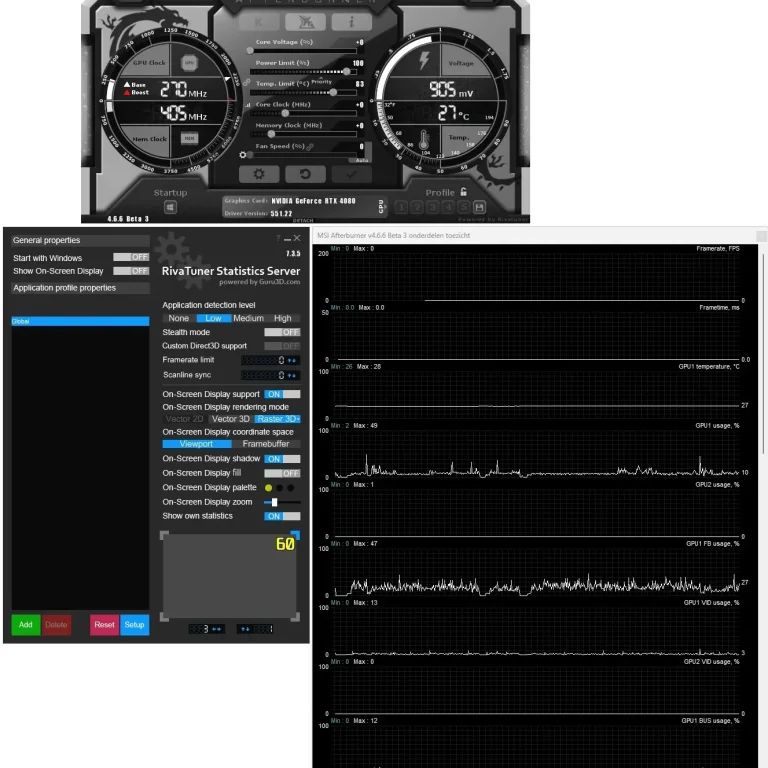Open the Raster 3D rendering mode dropdown
Image resolution: width=768 pixels, height=768 pixels.
coord(277,419)
